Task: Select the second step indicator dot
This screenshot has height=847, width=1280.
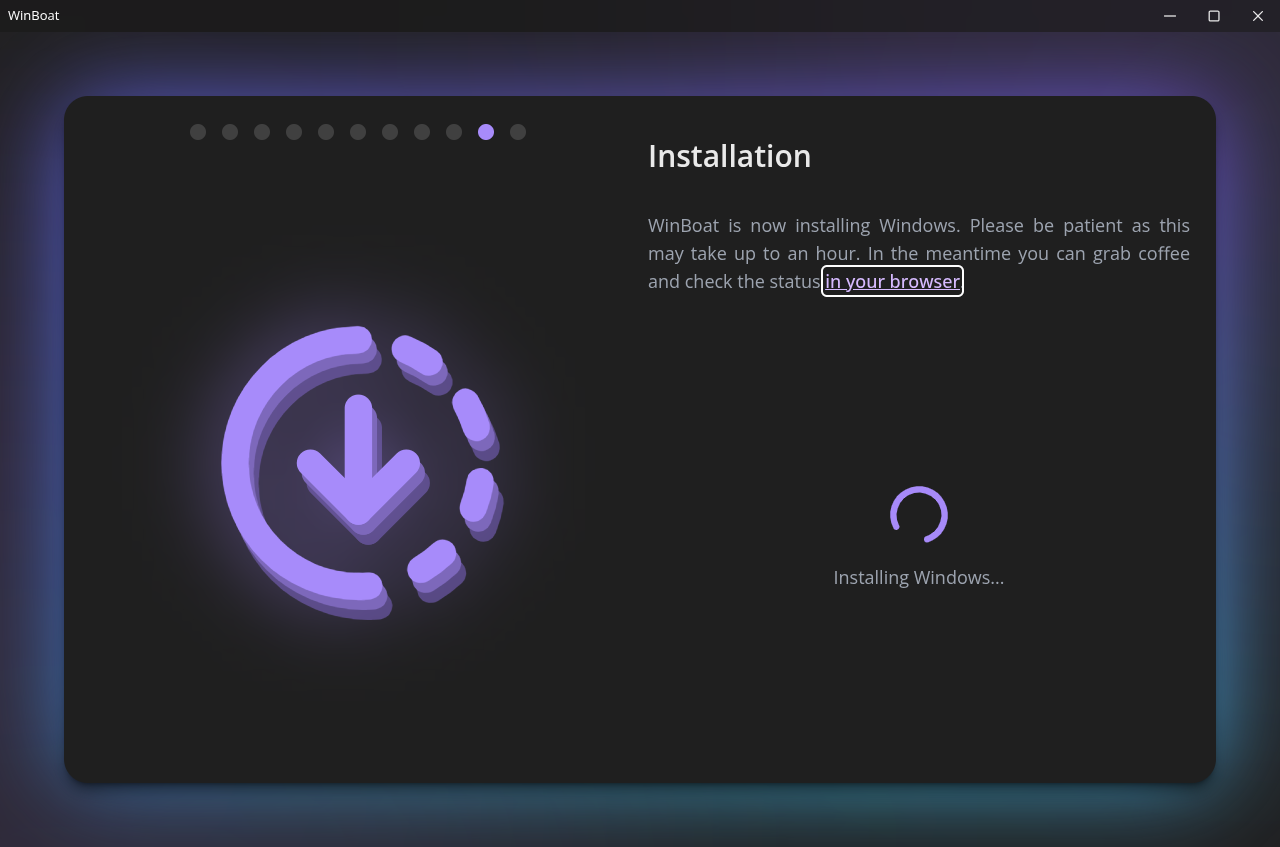Action: pyautogui.click(x=230, y=132)
